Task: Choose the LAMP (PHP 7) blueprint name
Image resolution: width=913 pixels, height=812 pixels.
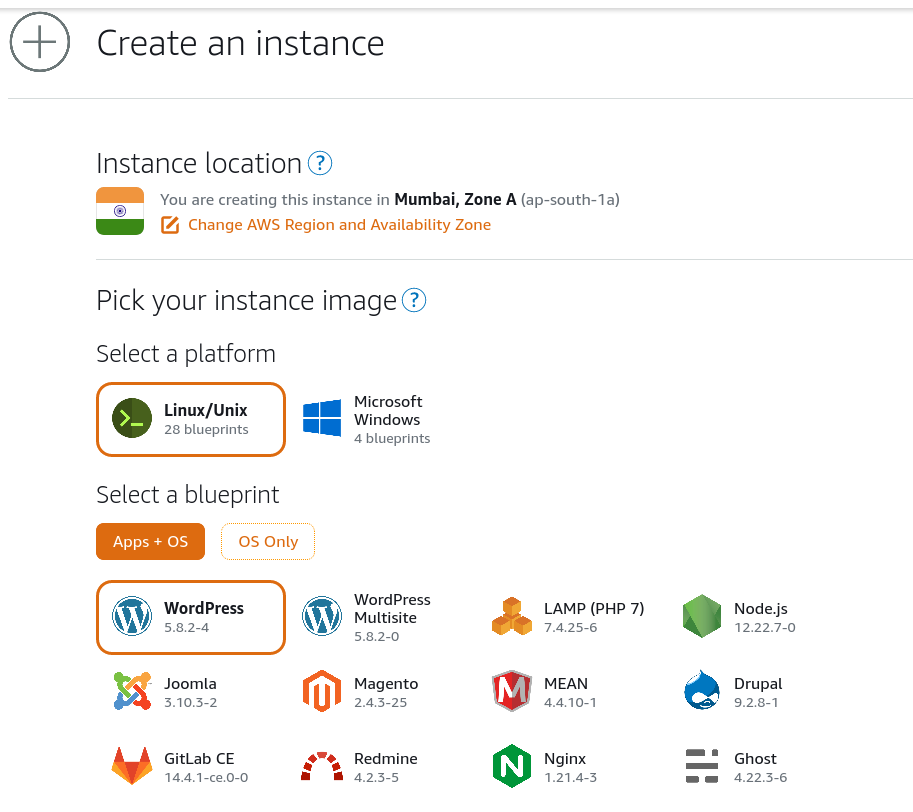Action: click(x=594, y=608)
